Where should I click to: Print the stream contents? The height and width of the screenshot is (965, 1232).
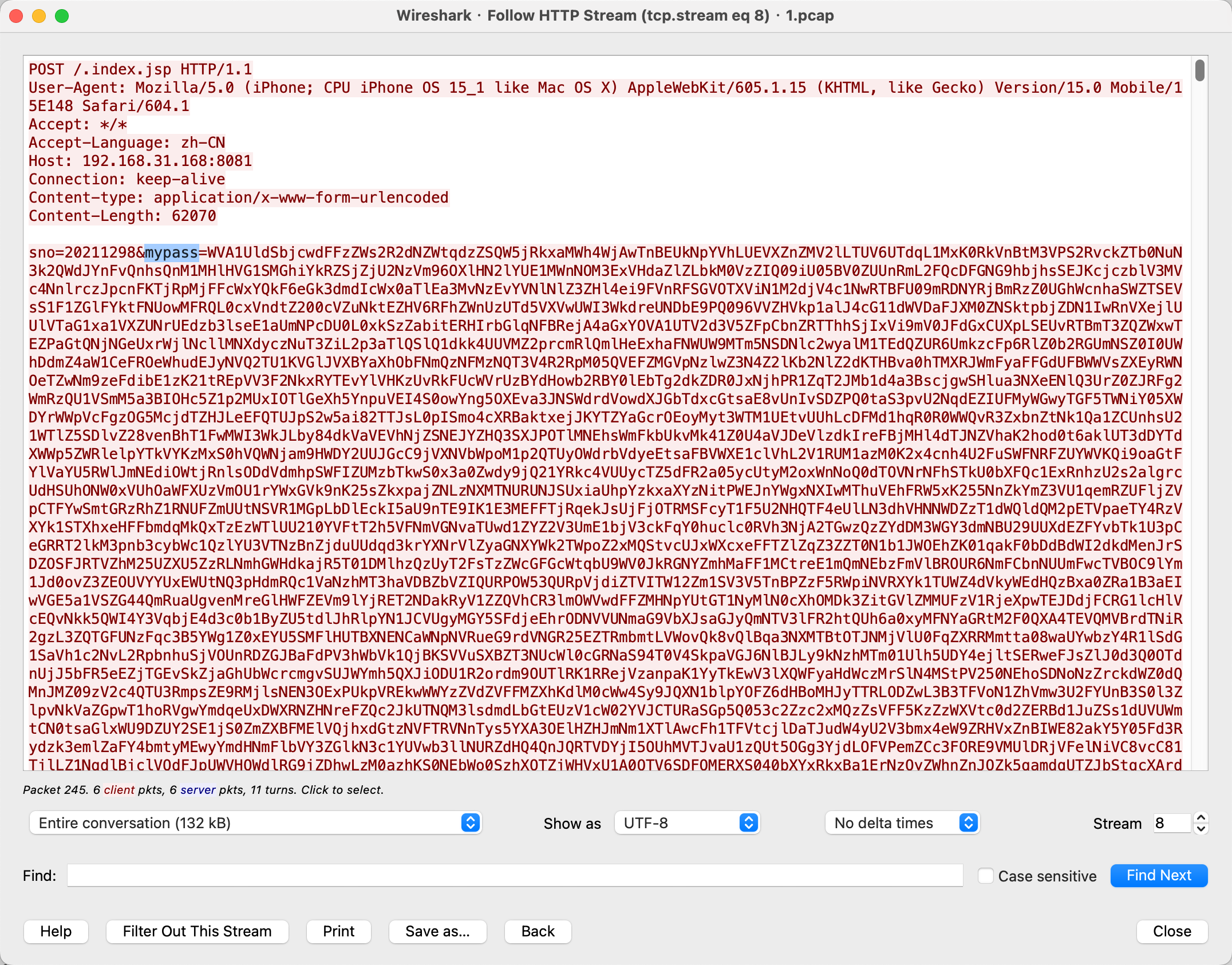[x=338, y=931]
